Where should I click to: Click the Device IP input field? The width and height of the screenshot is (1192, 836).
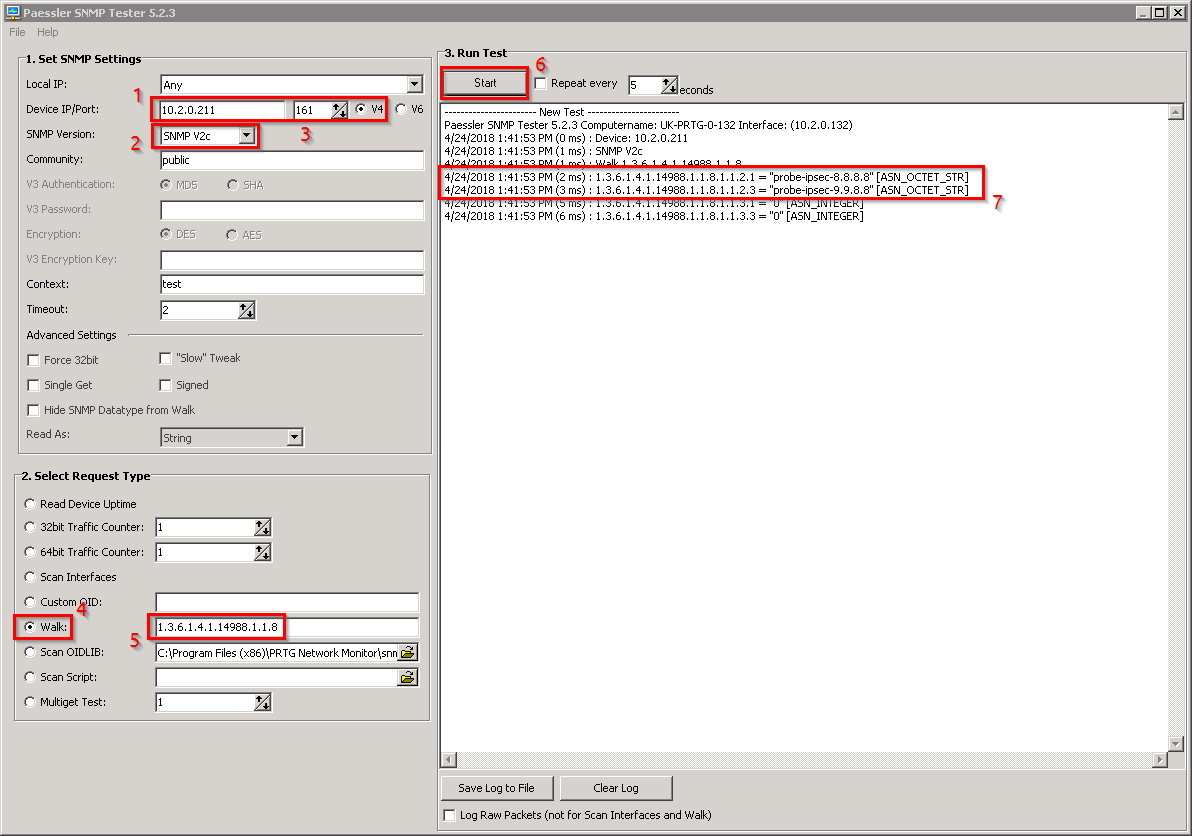[x=222, y=110]
